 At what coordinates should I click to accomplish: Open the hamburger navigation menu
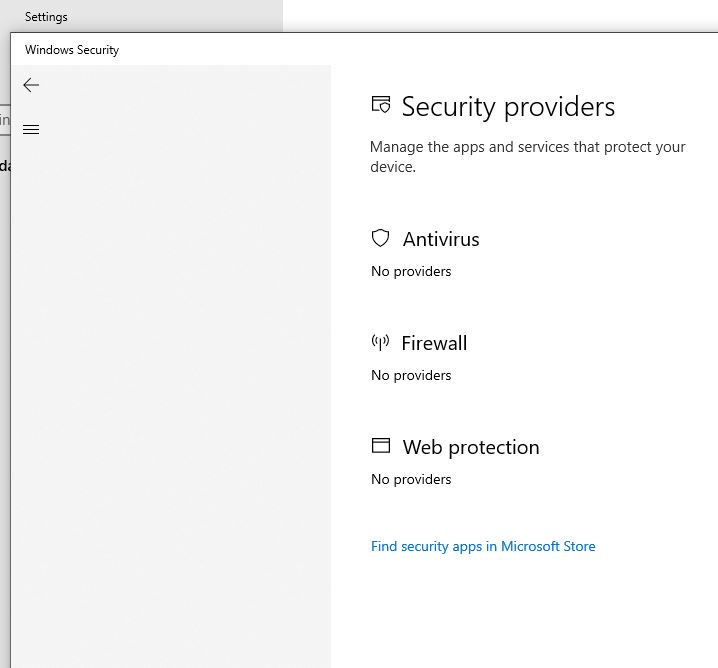point(31,130)
